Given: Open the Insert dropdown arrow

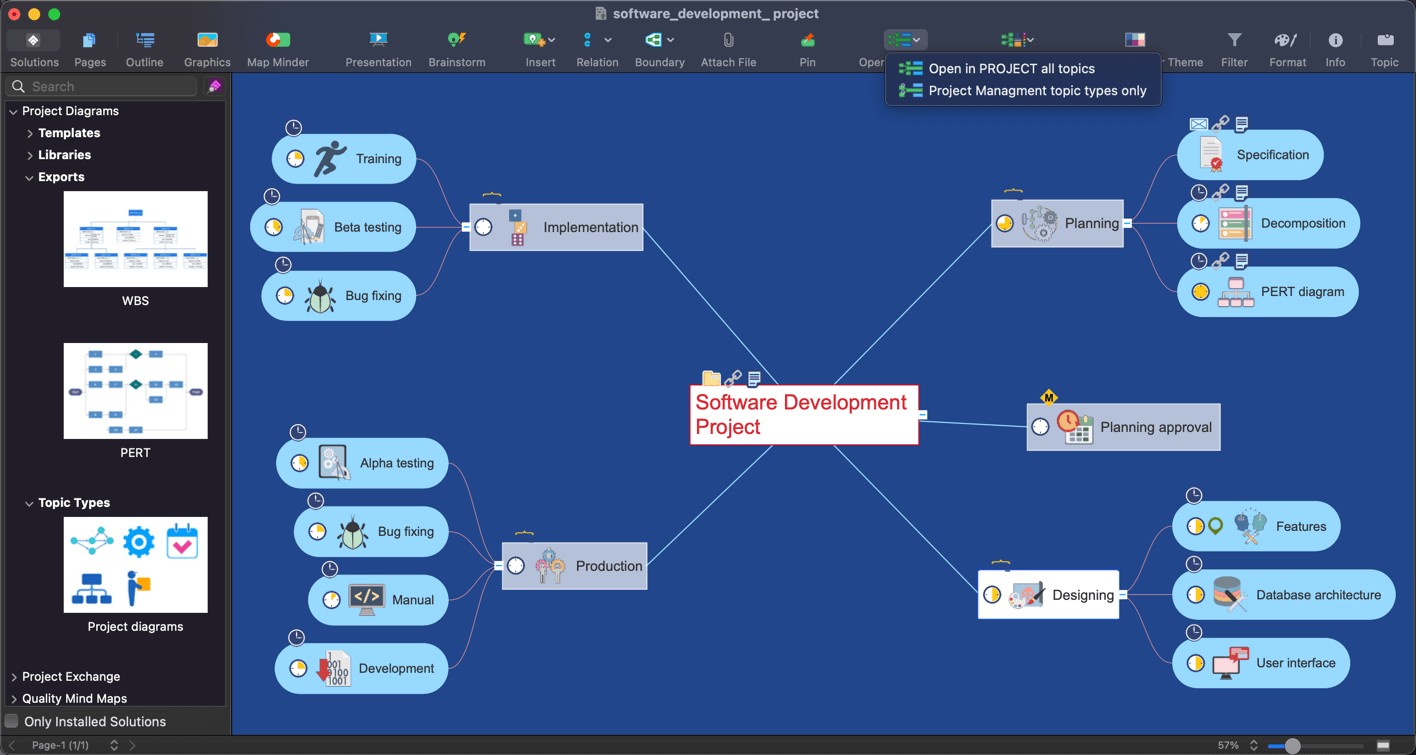Looking at the screenshot, I should 552,40.
